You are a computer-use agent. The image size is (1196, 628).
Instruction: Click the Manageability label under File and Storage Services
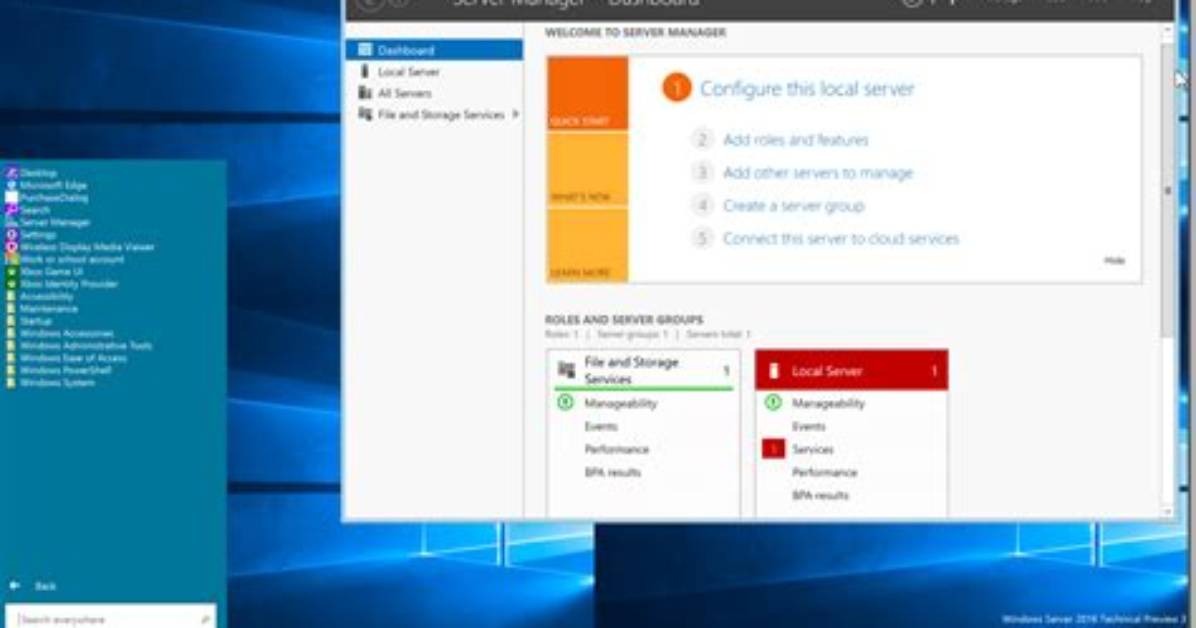[620, 403]
